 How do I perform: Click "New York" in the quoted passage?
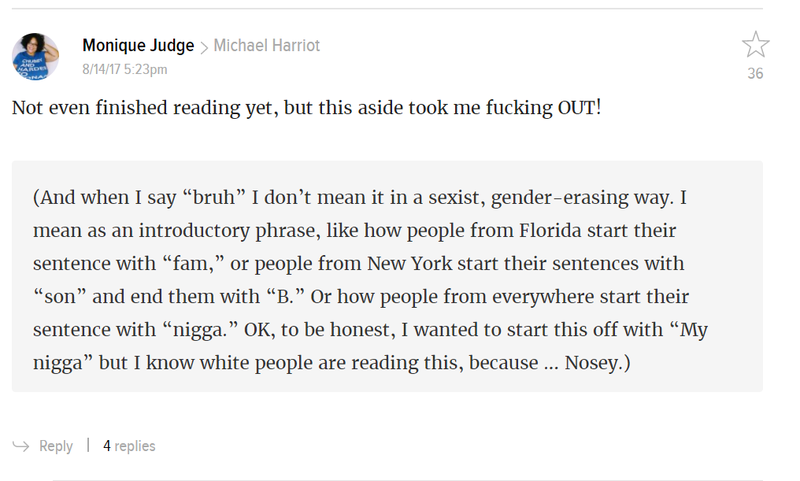coord(409,264)
